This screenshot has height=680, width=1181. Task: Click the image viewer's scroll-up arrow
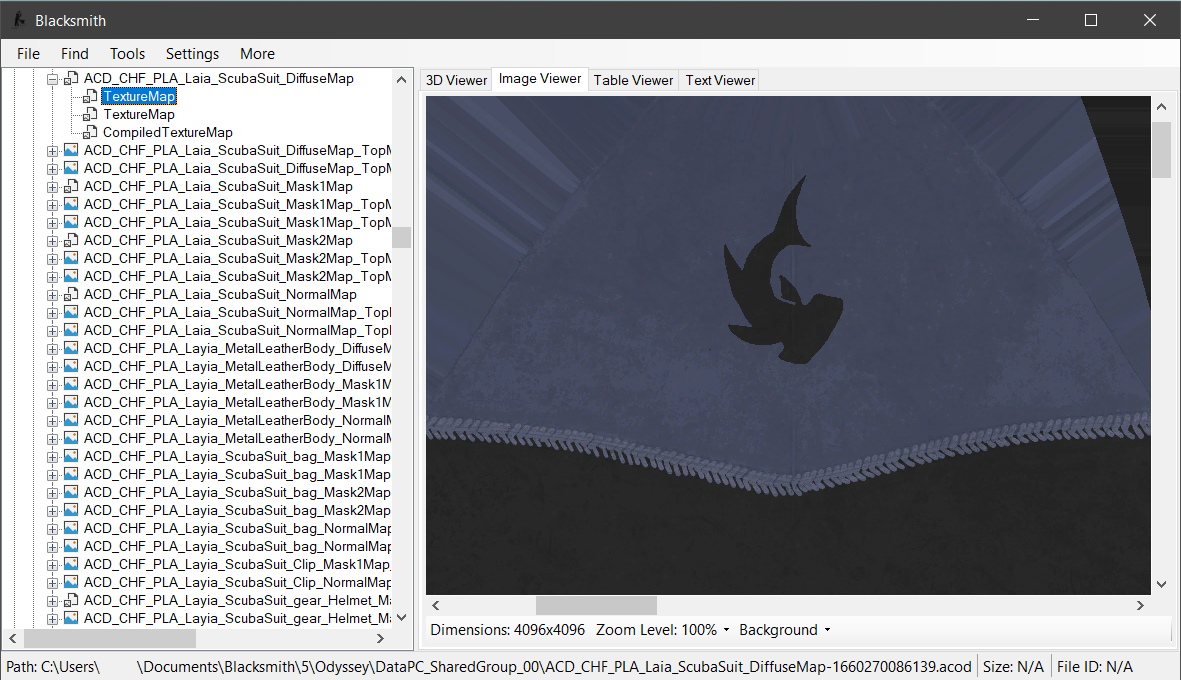(x=1161, y=107)
